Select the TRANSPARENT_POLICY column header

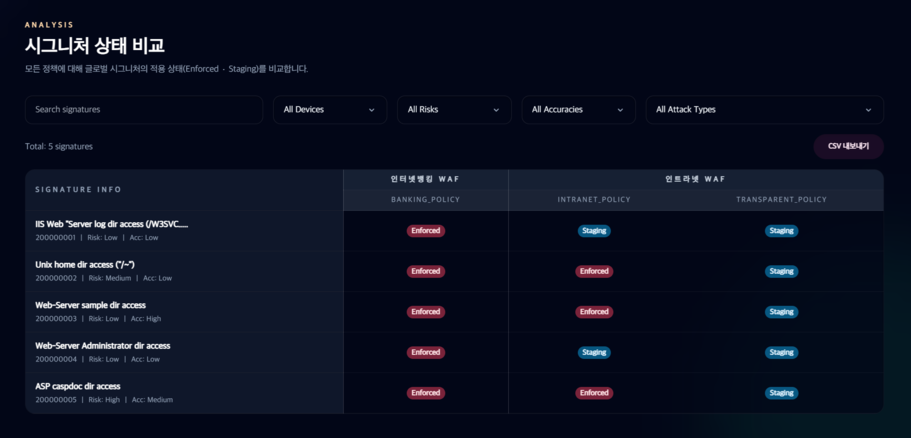[781, 200]
